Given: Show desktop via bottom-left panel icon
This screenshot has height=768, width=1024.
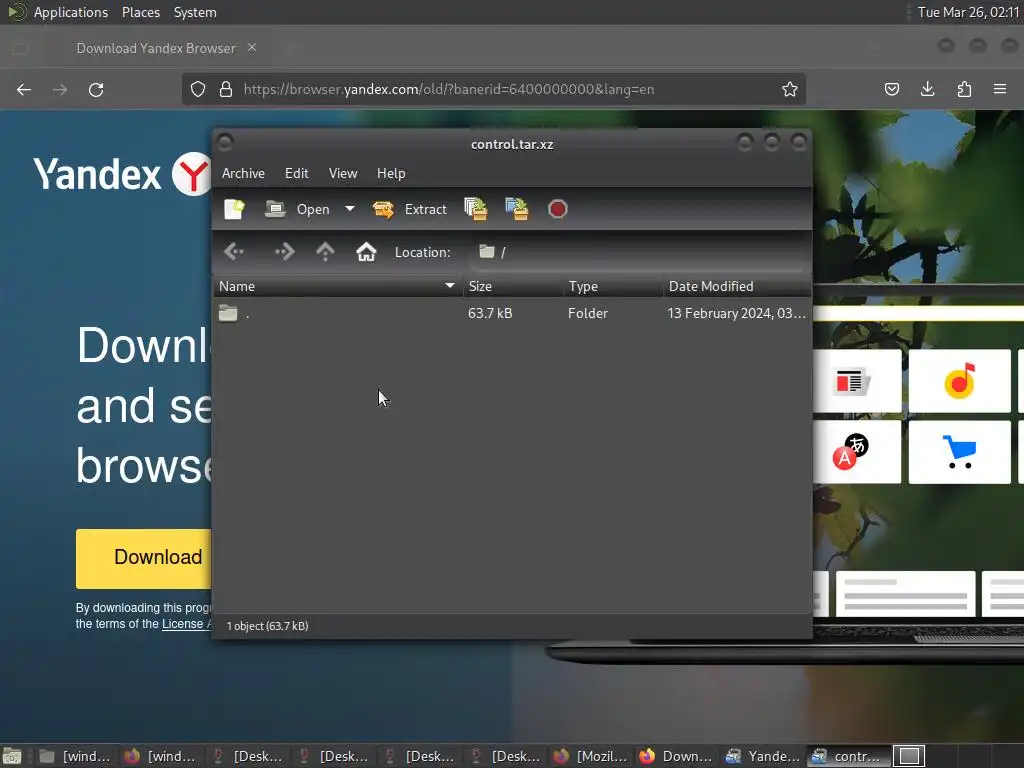Looking at the screenshot, I should [12, 756].
